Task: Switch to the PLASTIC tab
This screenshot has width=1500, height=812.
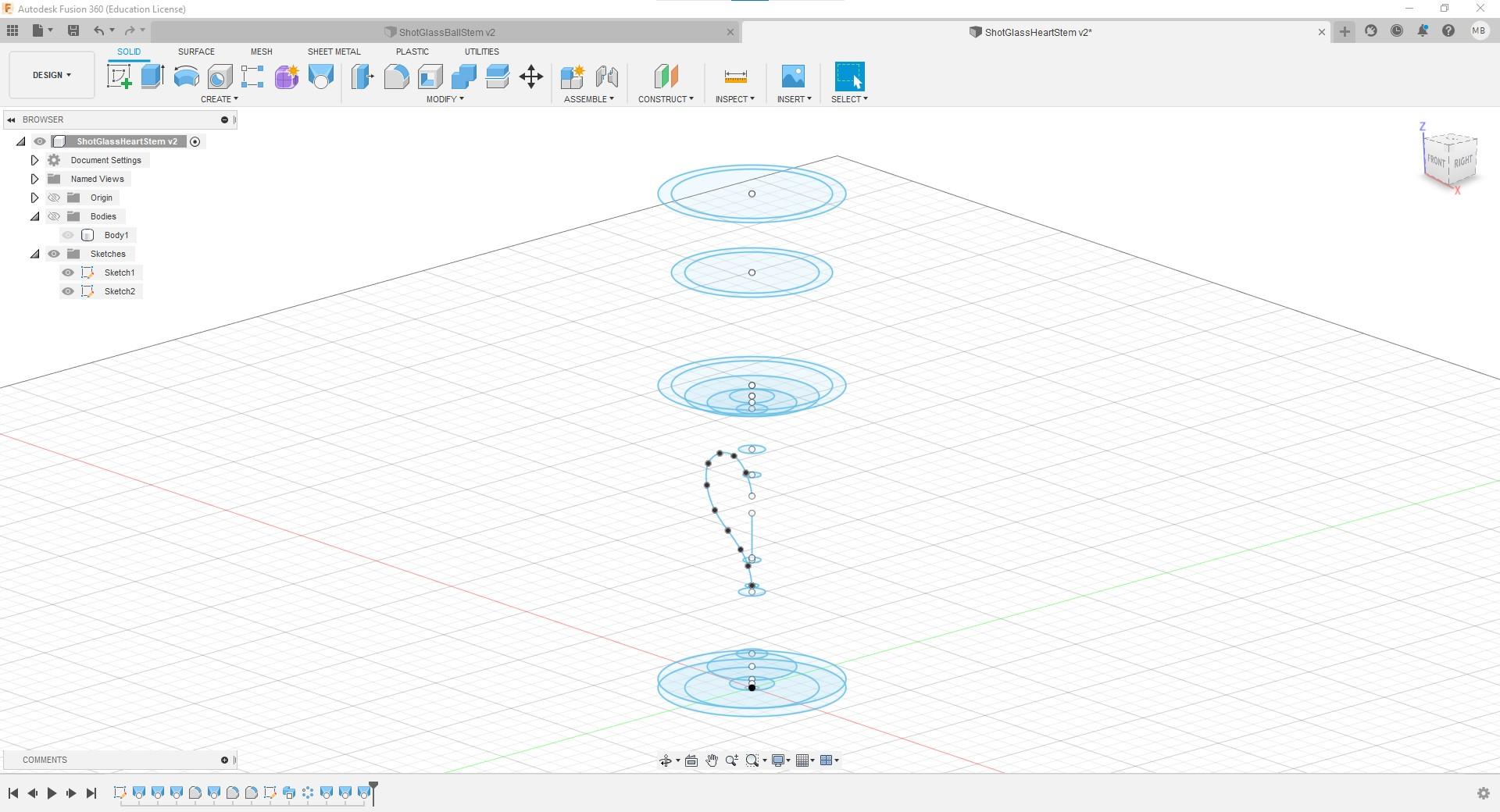Action: tap(412, 52)
